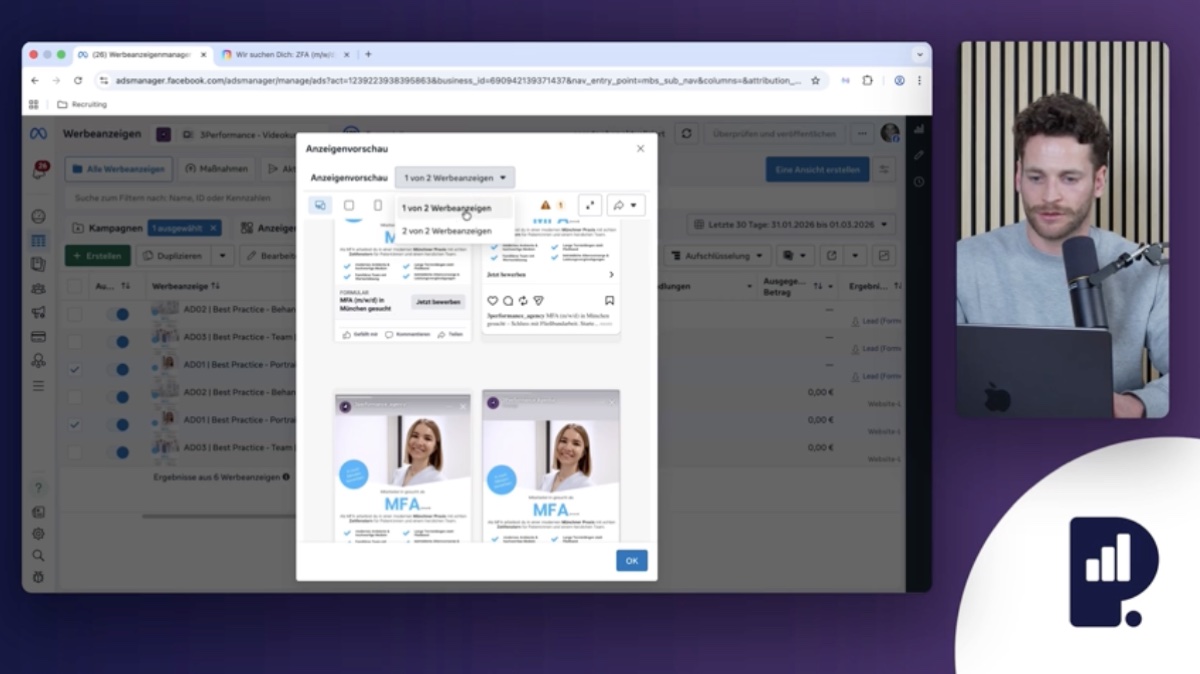
Task: Click the OK button in preview dialog
Action: point(631,561)
